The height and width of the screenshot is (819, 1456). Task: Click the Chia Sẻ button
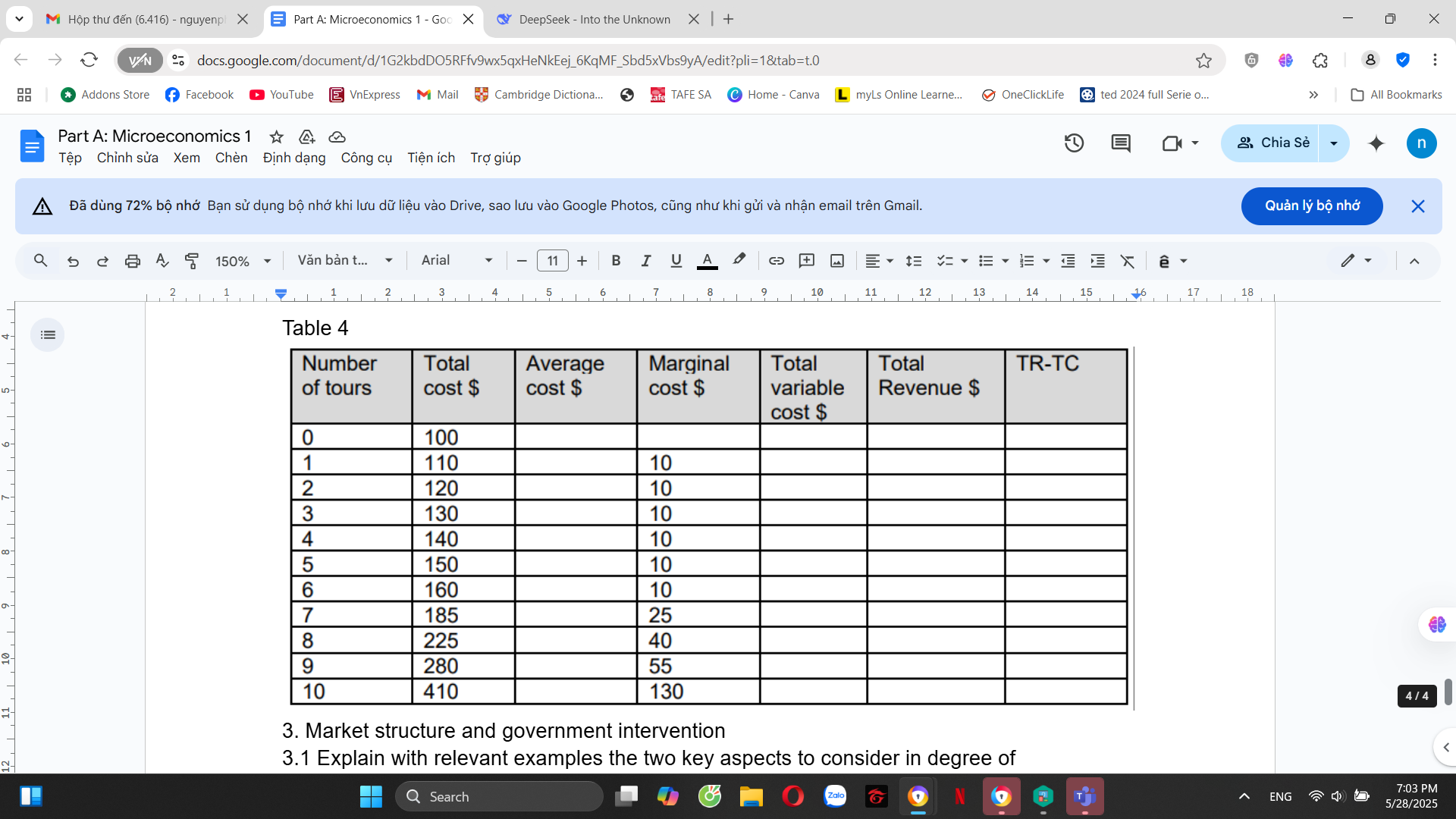click(1271, 143)
